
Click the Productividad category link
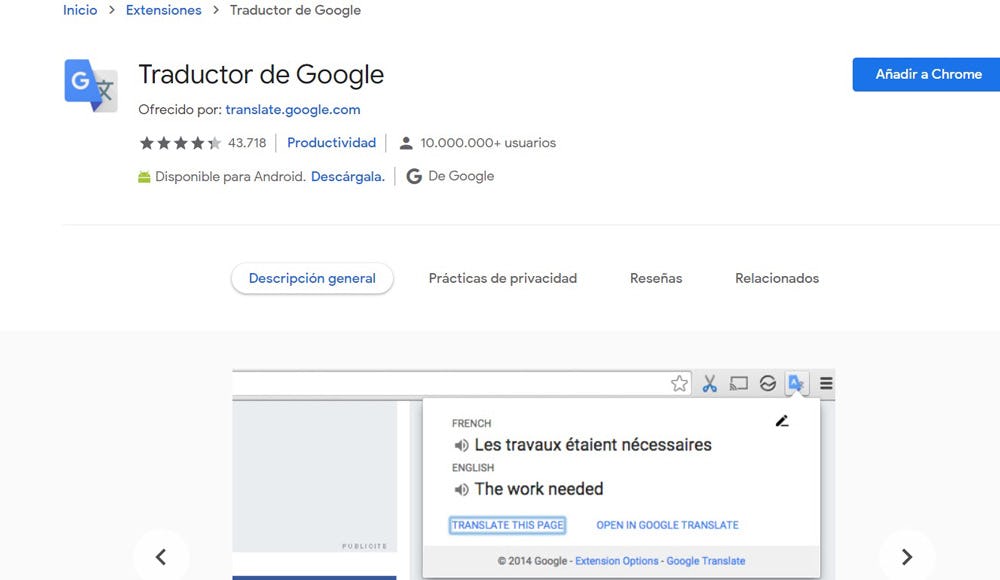(x=331, y=143)
